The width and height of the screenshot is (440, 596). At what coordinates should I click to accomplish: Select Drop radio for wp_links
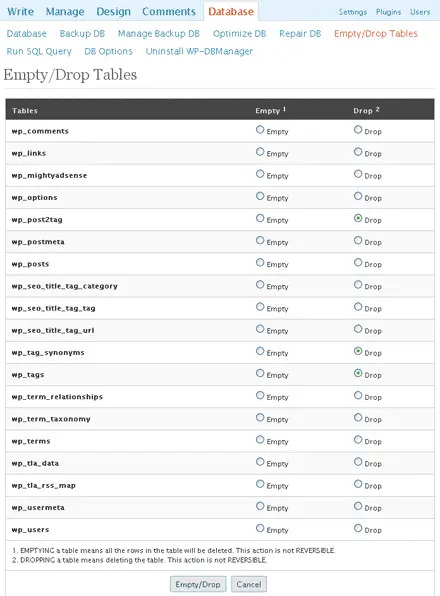click(x=358, y=152)
